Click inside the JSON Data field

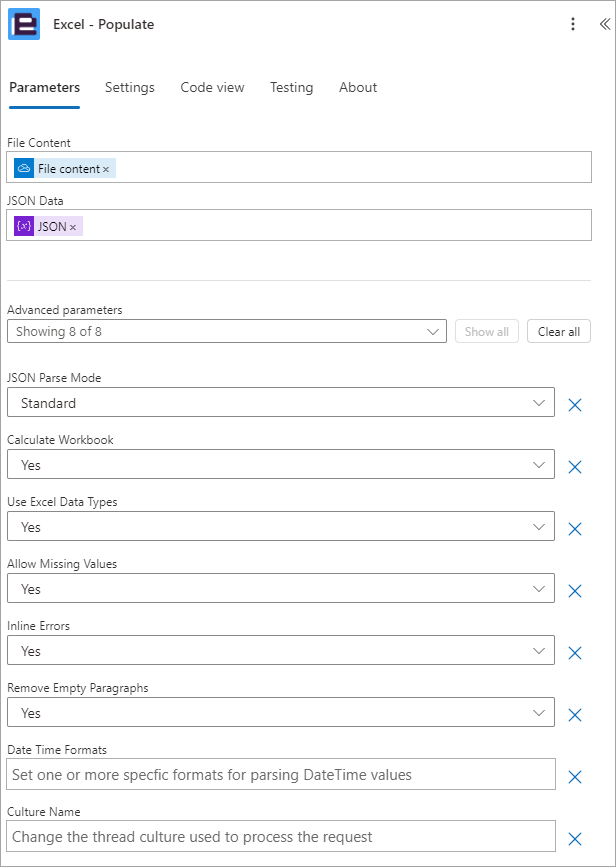click(299, 224)
